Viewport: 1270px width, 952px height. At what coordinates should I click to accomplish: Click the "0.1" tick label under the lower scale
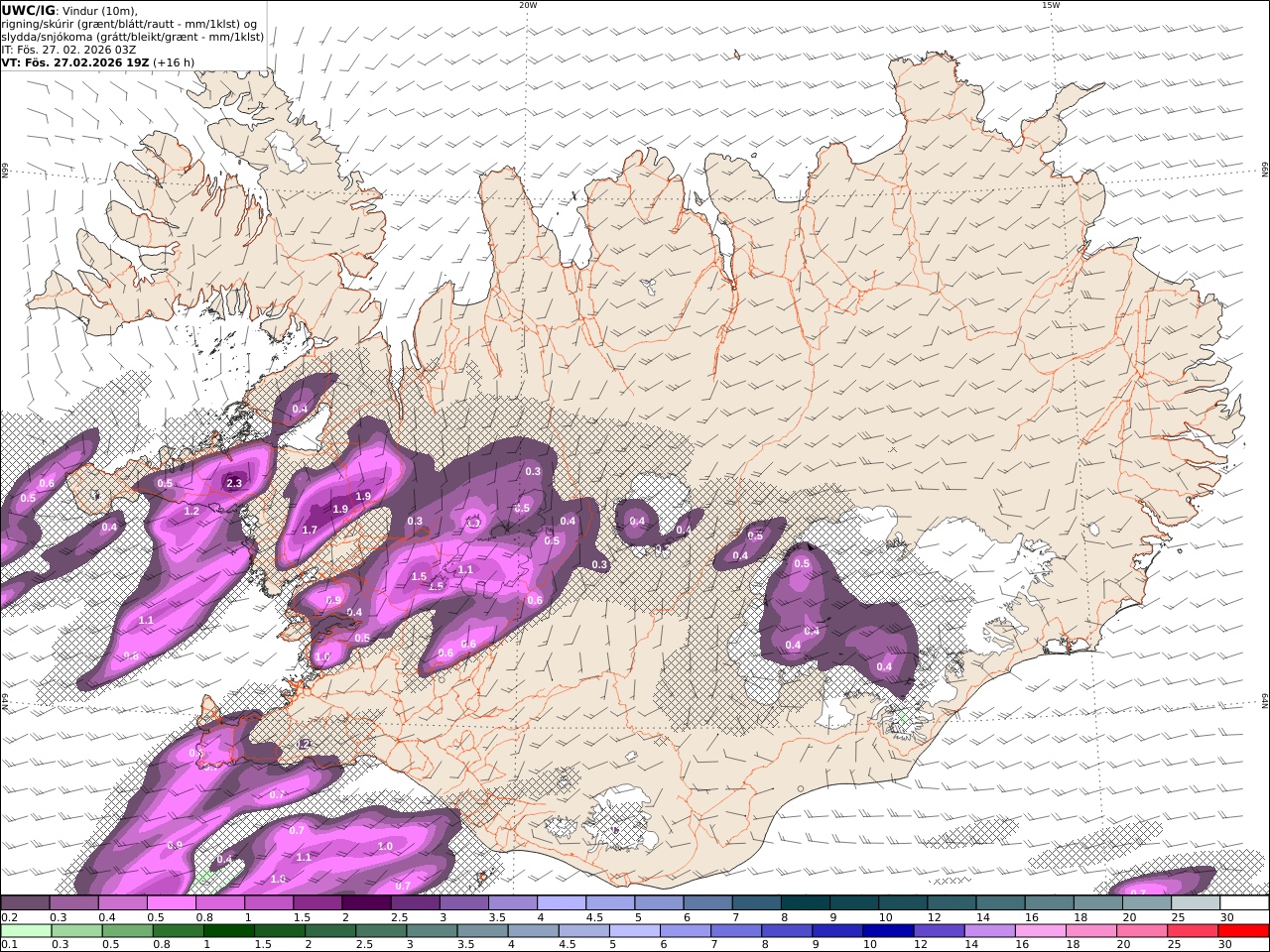tap(9, 945)
